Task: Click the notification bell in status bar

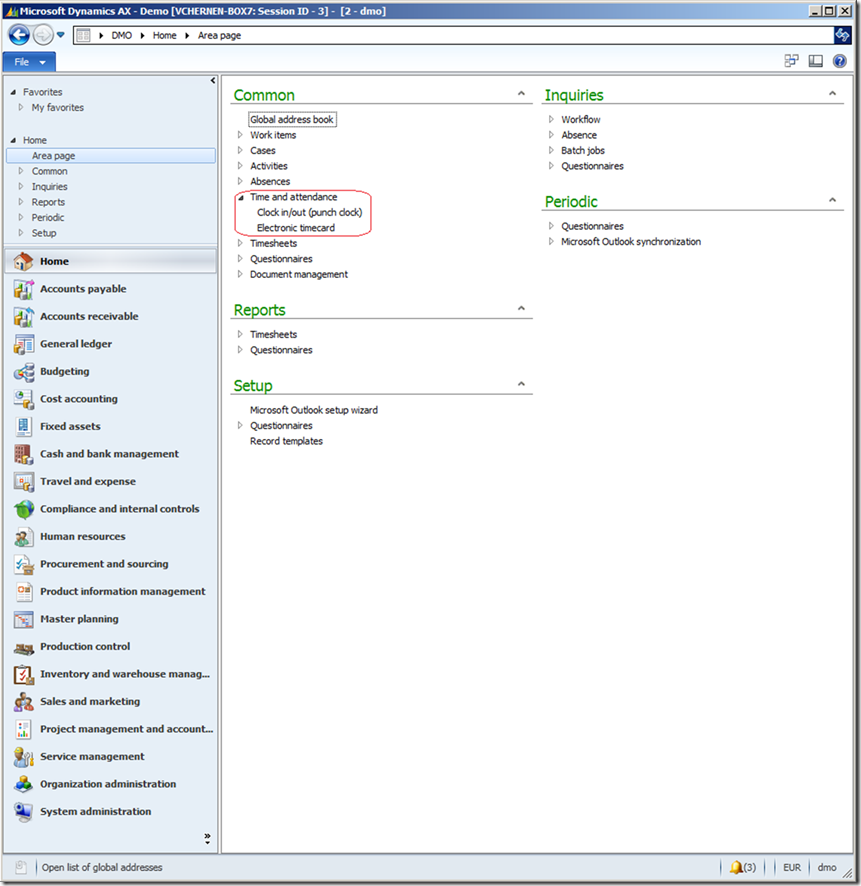Action: [x=737, y=867]
